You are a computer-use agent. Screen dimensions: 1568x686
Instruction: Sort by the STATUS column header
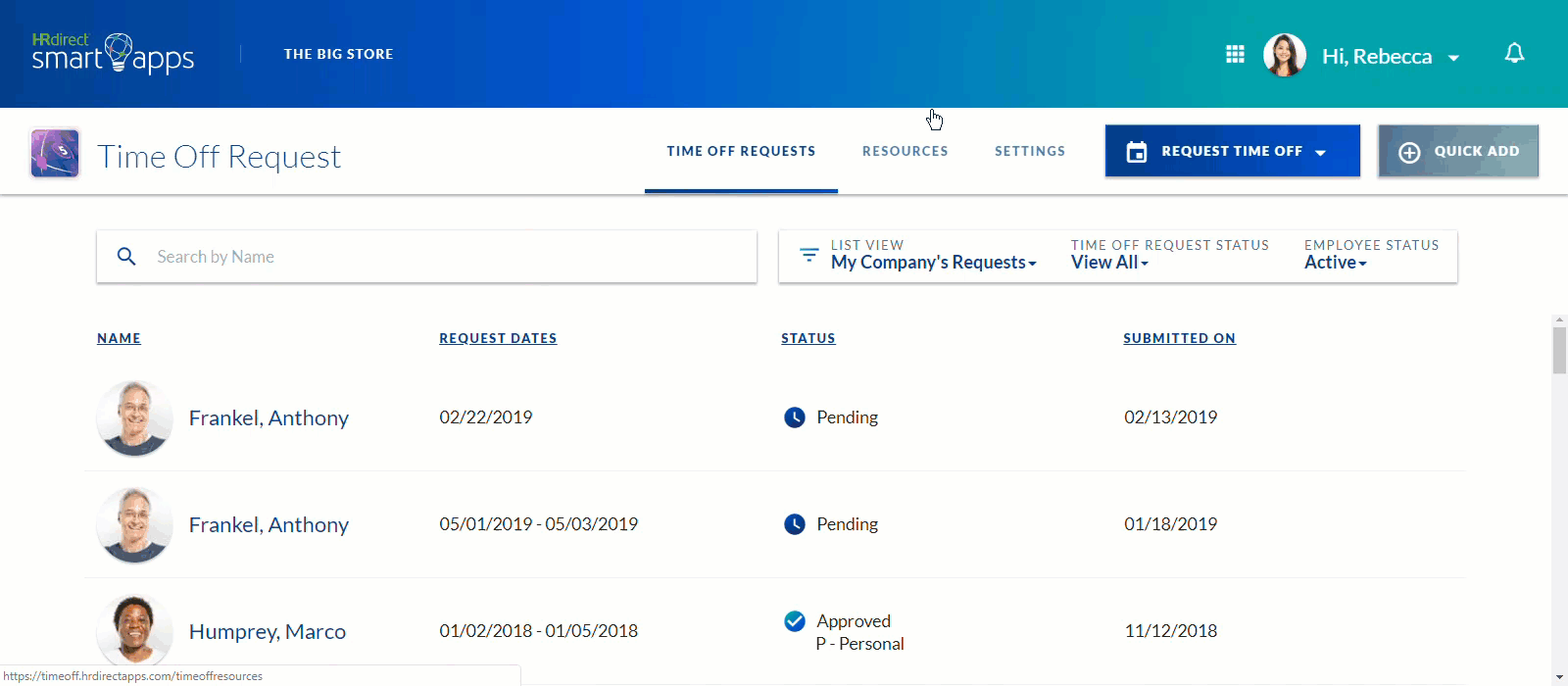coord(808,338)
